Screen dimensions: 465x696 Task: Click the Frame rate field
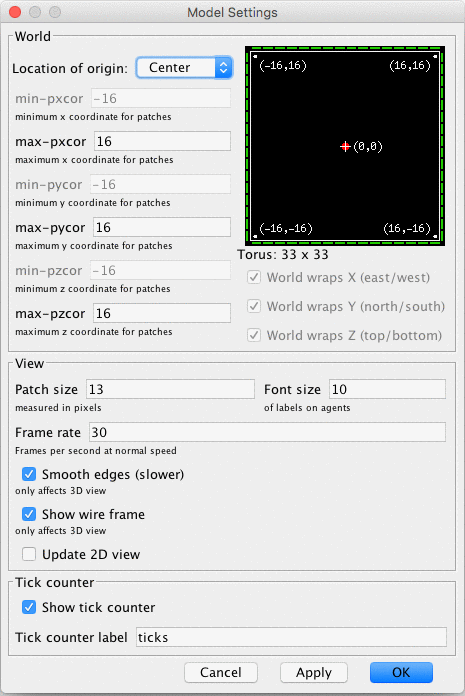[x=268, y=432]
